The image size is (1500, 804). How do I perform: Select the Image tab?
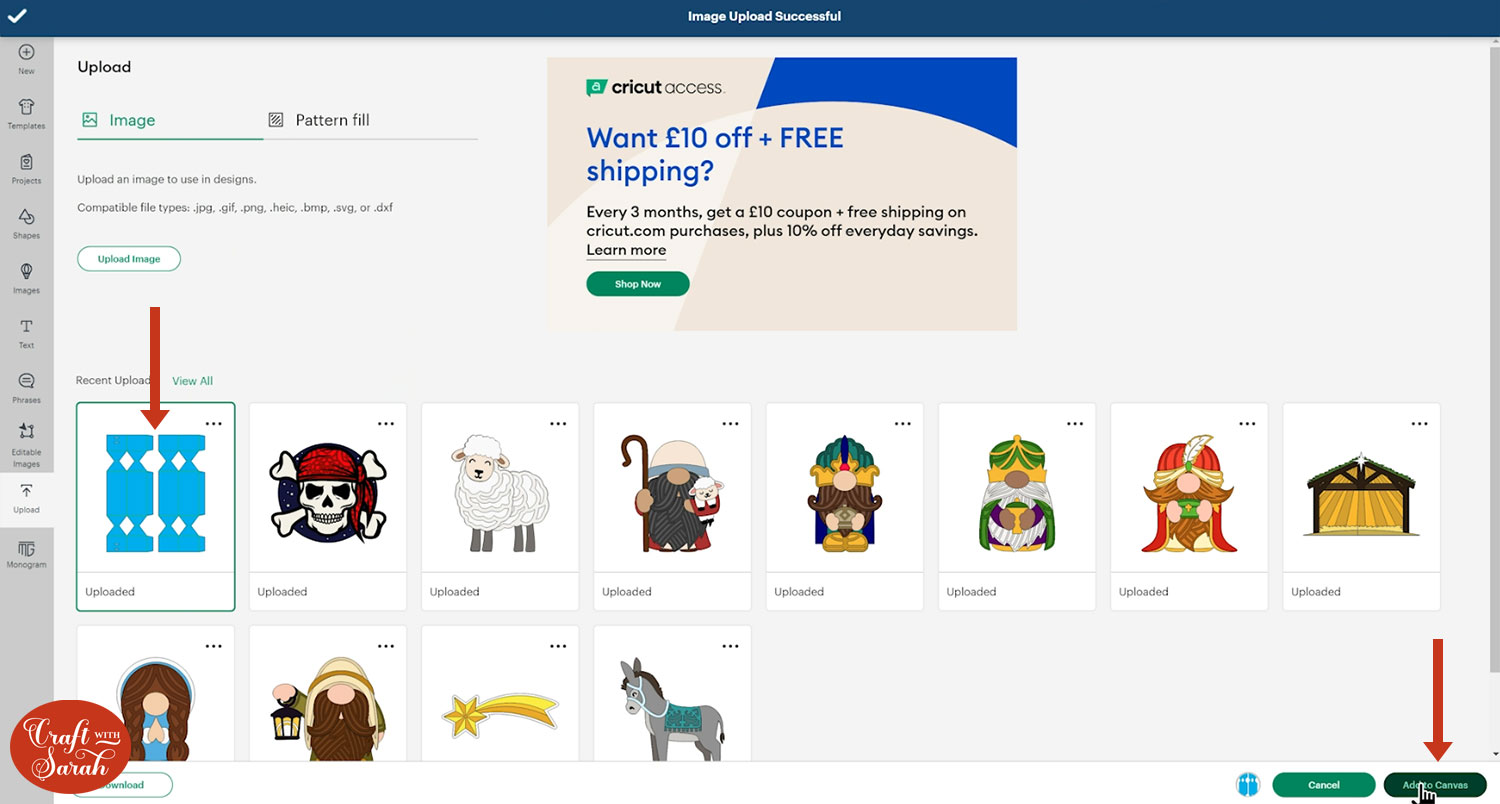tap(119, 120)
